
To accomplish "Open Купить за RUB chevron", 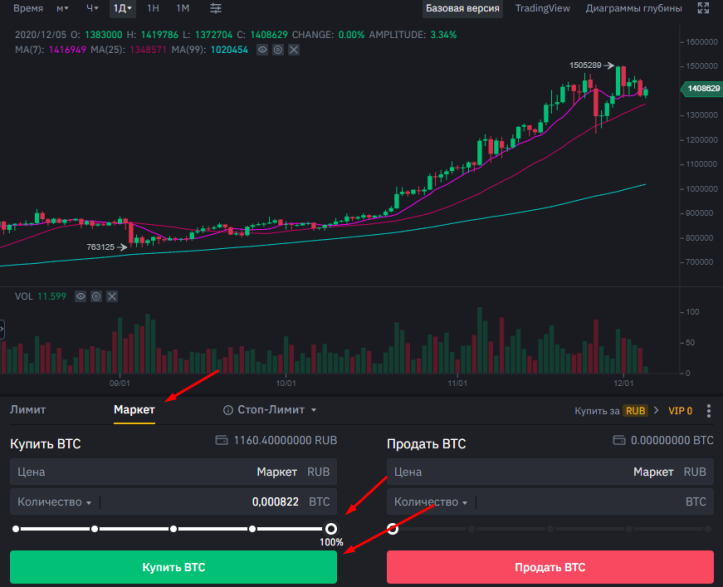I will point(656,410).
